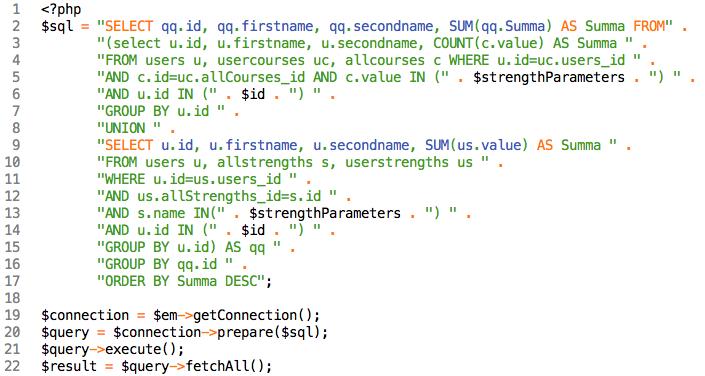This screenshot has width=705, height=376.
Task: Click the $sql variable on line 2
Action: tap(57, 26)
